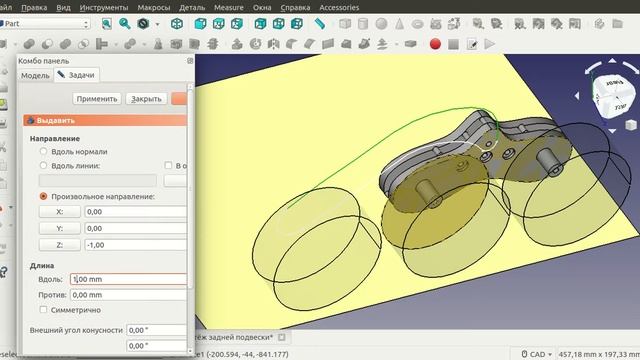The image size is (640, 360).
Task: Switch to the 'Задачи' tab
Action: click(x=77, y=75)
